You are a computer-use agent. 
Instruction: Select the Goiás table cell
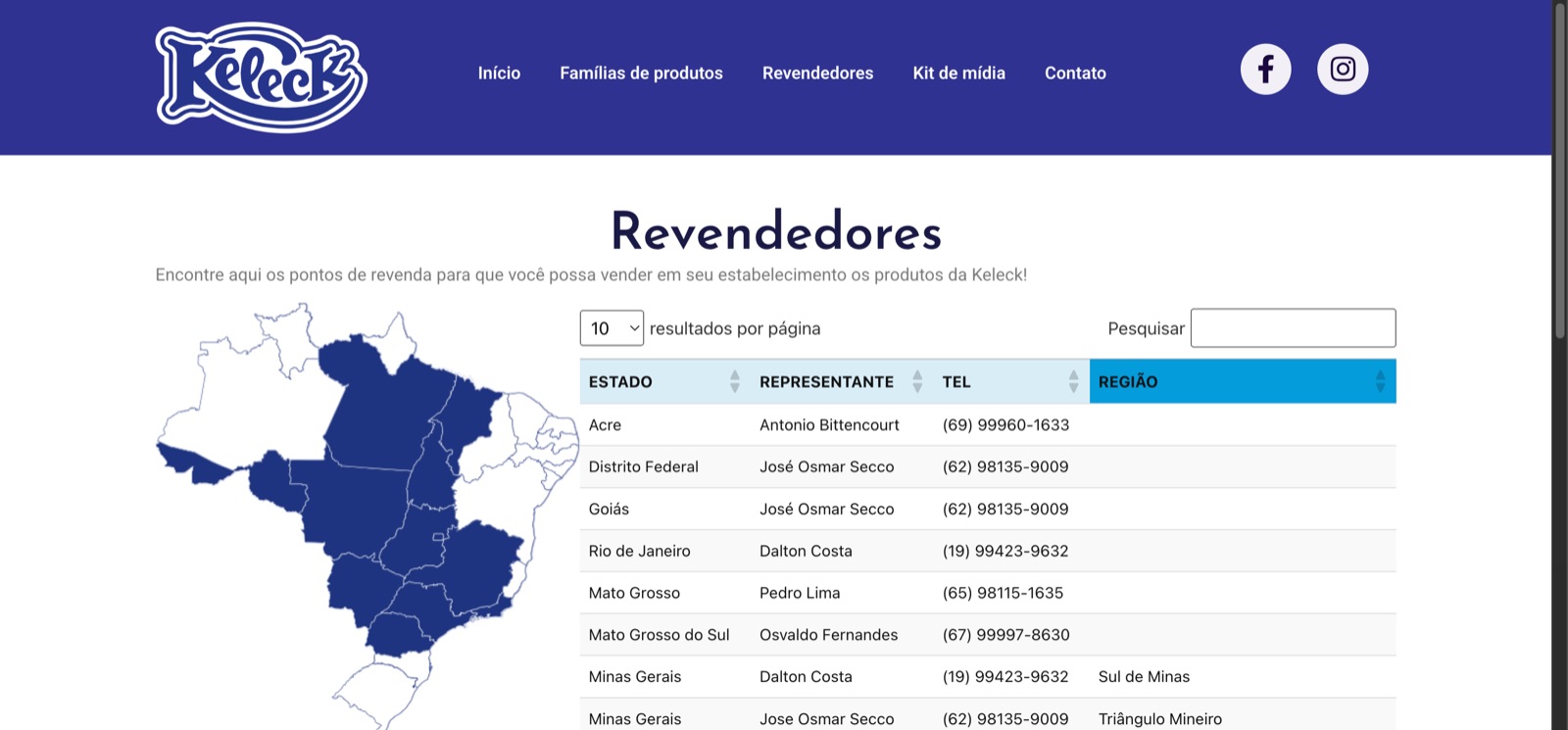609,510
